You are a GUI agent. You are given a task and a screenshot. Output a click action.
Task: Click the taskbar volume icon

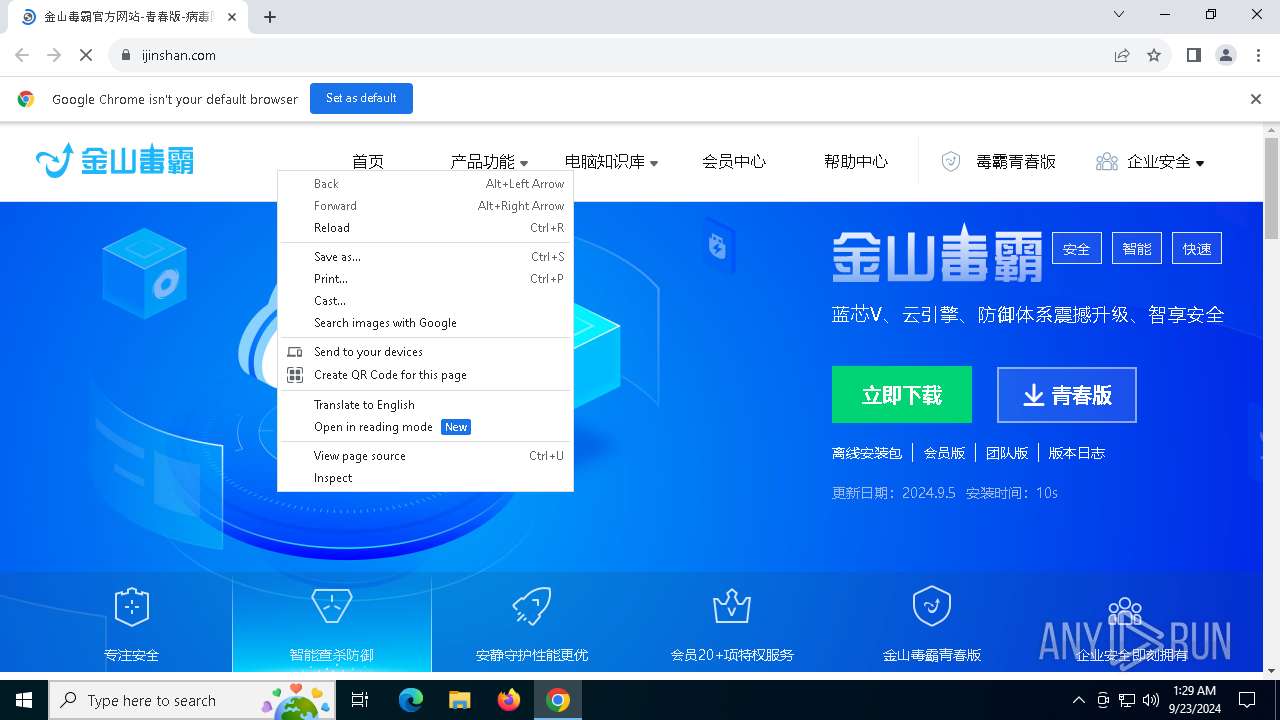pos(1151,700)
